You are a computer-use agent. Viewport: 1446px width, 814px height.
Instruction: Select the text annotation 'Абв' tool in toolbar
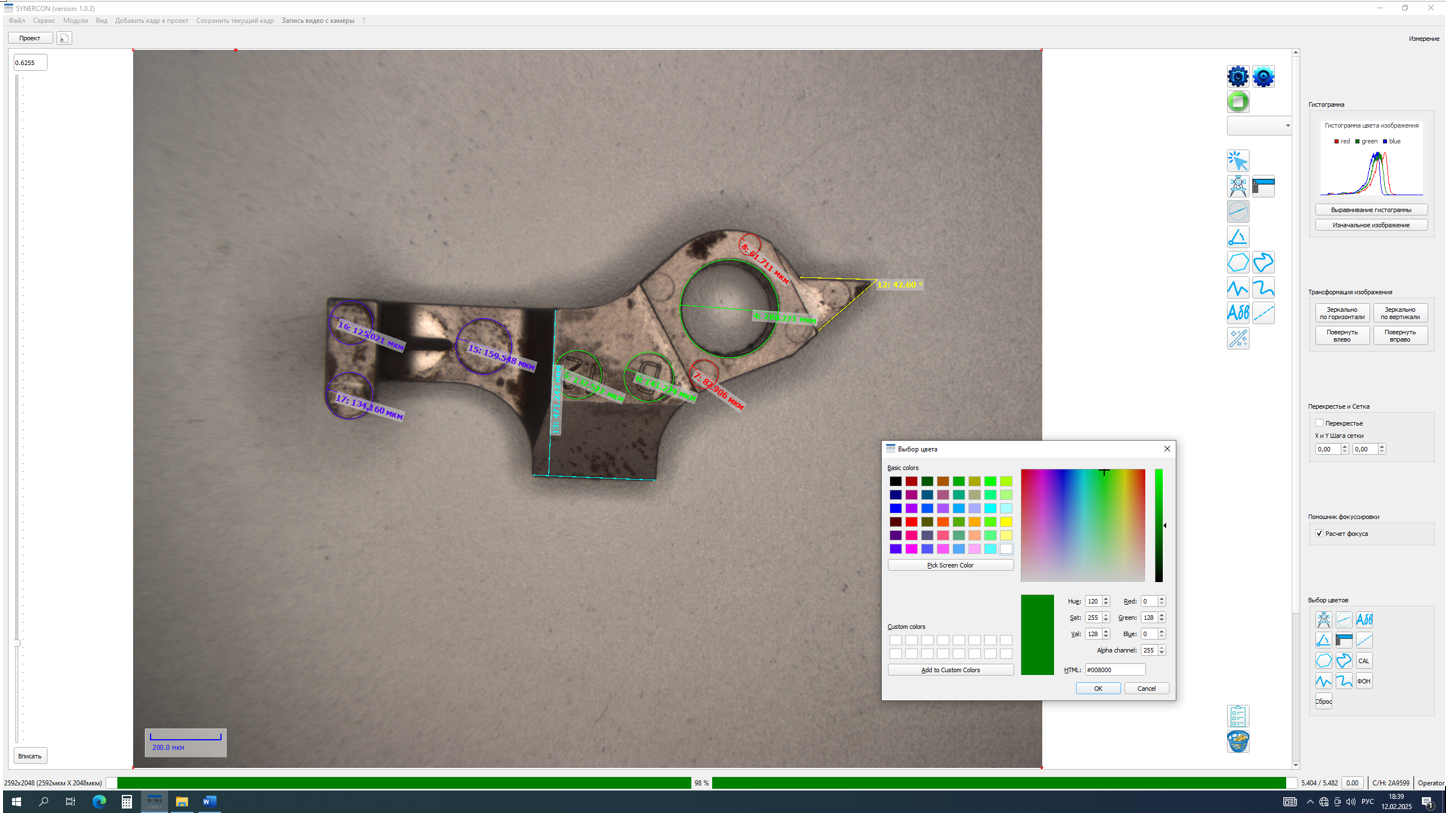(1238, 313)
